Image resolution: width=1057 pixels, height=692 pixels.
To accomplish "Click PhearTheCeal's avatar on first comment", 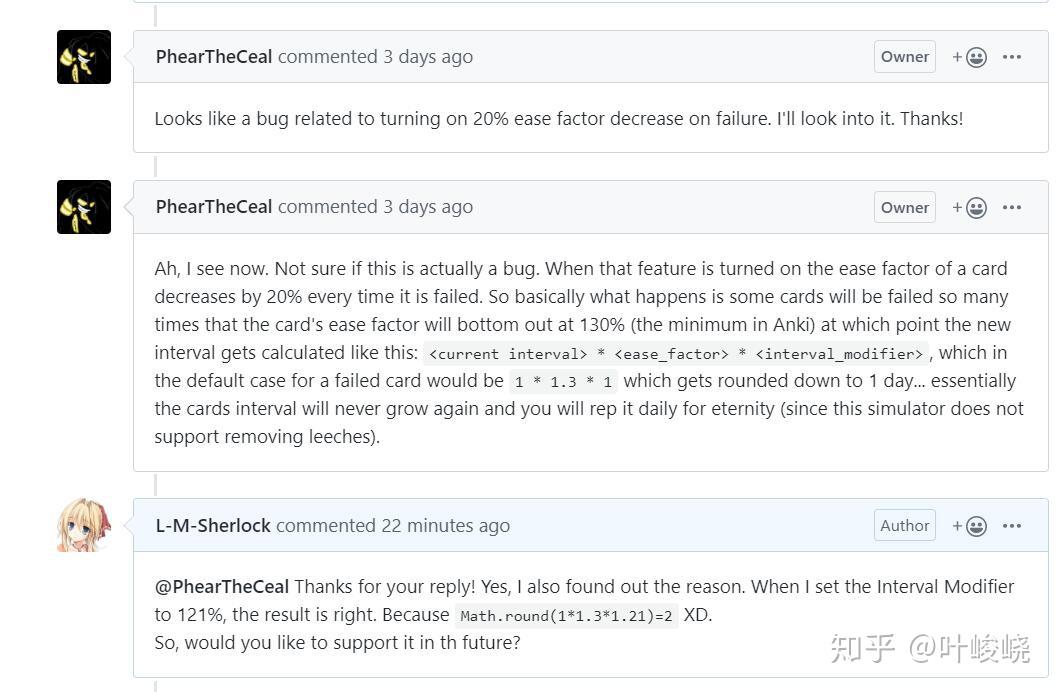I will [x=84, y=57].
